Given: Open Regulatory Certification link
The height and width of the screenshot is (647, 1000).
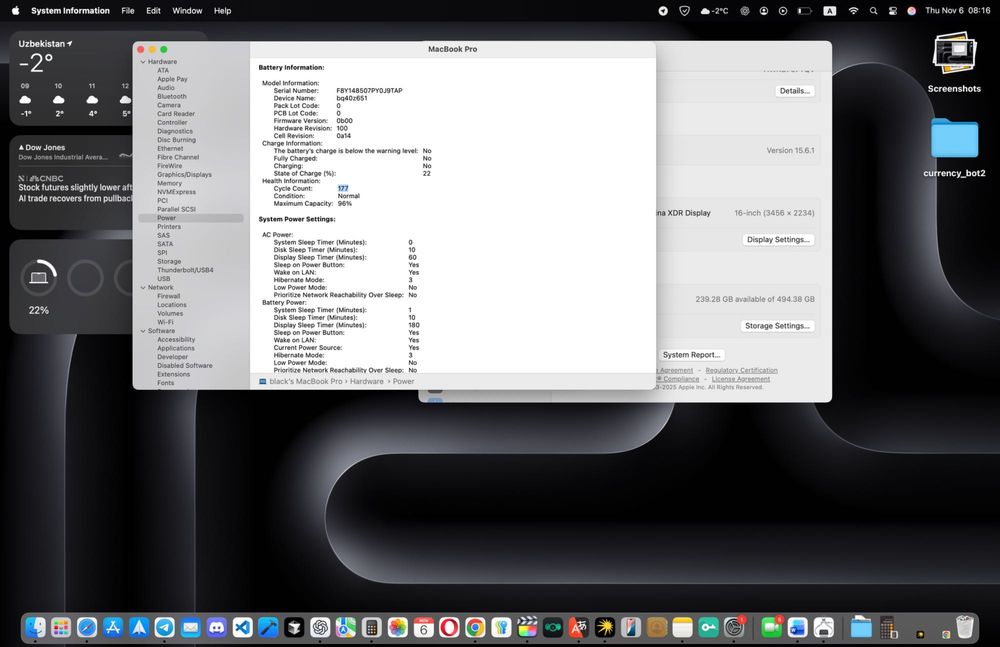Looking at the screenshot, I should (741, 370).
